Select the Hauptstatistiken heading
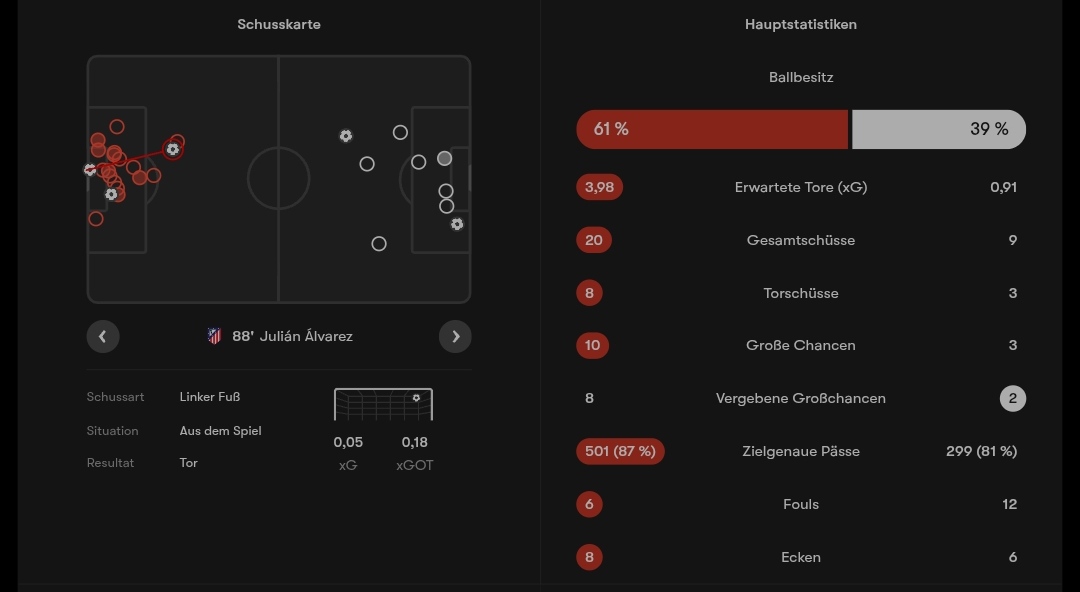The height and width of the screenshot is (592, 1080). (801, 24)
